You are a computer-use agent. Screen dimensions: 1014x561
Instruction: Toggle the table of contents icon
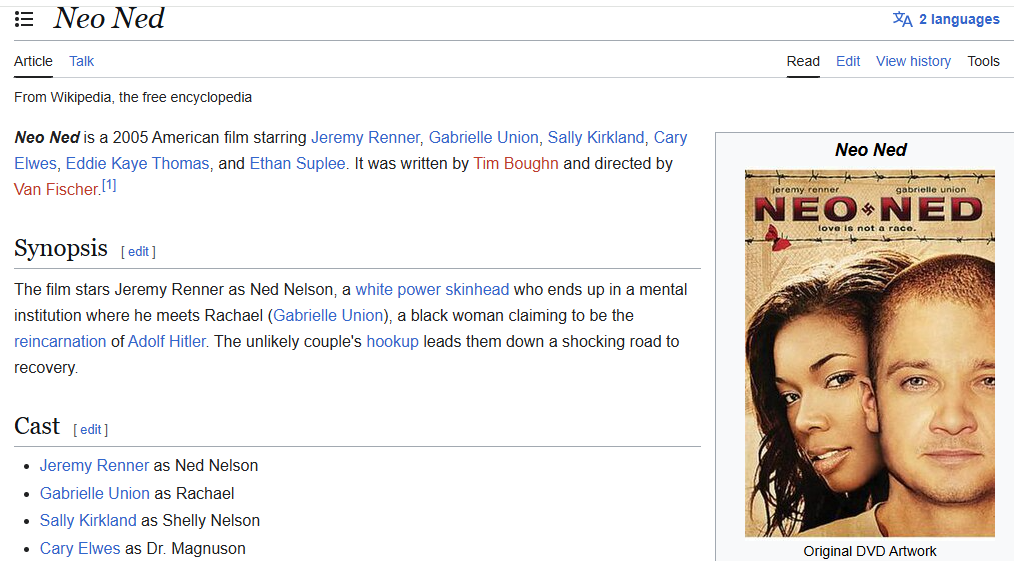coord(24,20)
